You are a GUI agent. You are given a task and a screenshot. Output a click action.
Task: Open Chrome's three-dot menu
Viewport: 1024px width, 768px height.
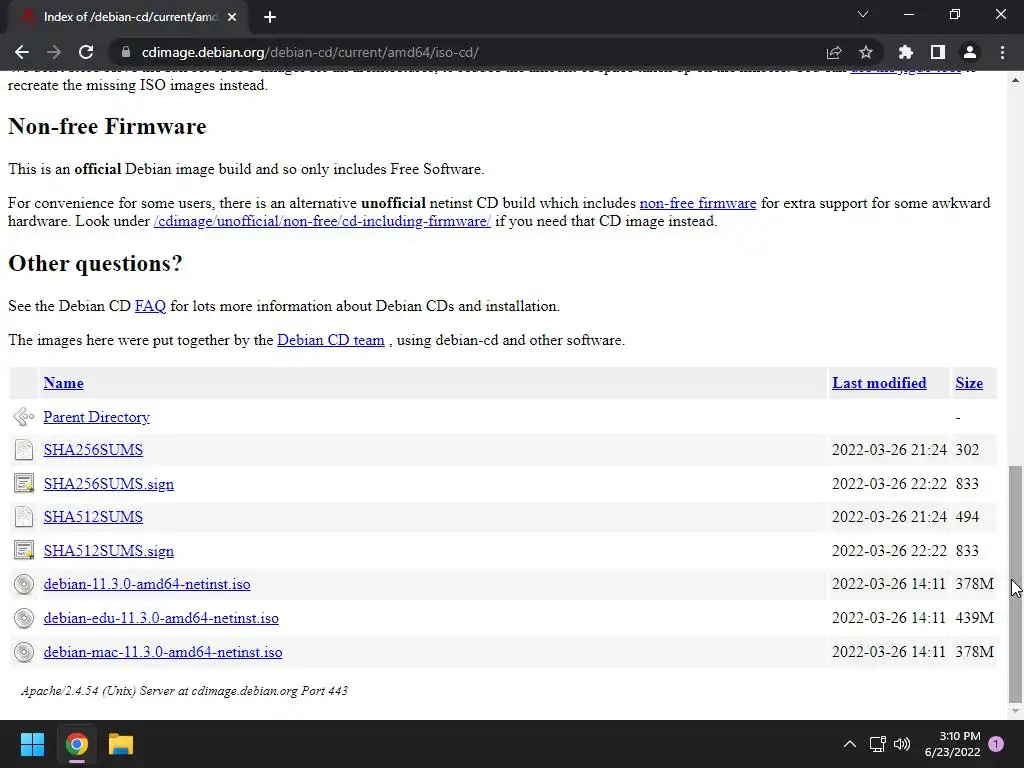pyautogui.click(x=1002, y=52)
